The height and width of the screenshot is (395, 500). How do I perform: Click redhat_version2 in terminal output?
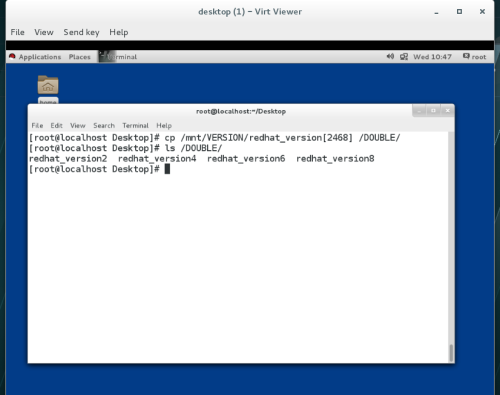click(x=68, y=159)
